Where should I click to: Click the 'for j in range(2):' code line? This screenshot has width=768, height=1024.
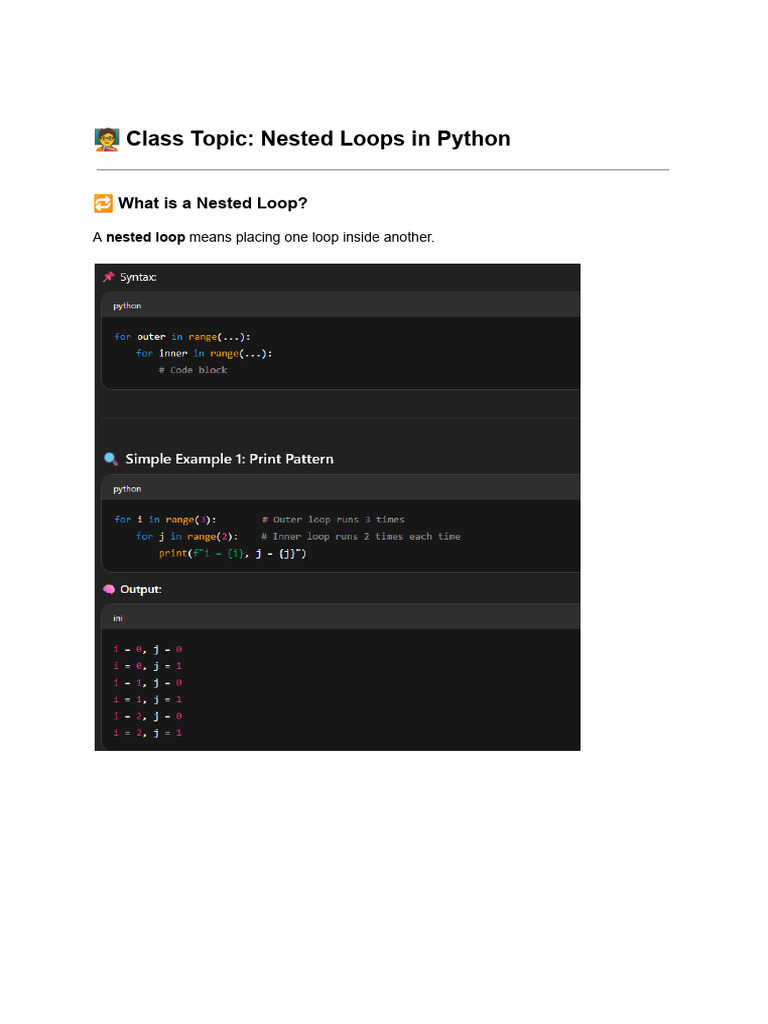coord(187,537)
